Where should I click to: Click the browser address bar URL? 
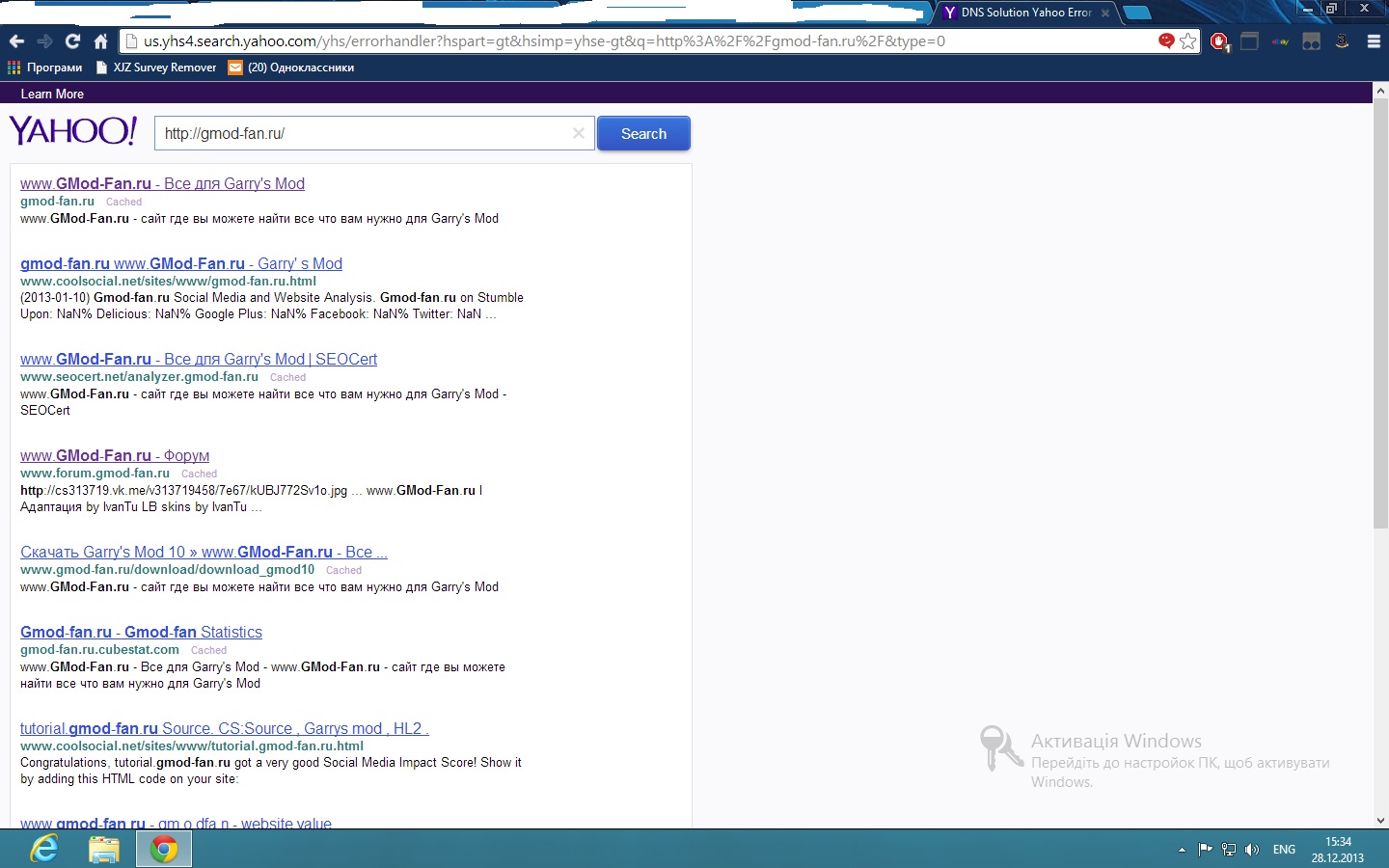[544, 41]
